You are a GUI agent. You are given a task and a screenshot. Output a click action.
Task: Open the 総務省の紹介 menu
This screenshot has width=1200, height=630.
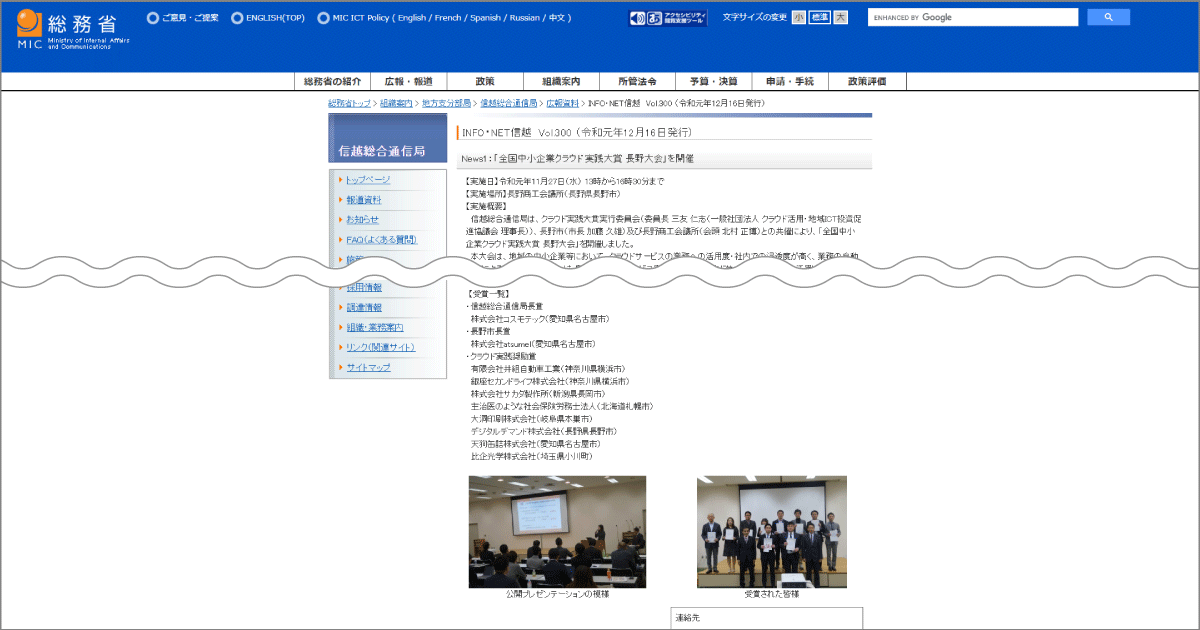(x=332, y=81)
